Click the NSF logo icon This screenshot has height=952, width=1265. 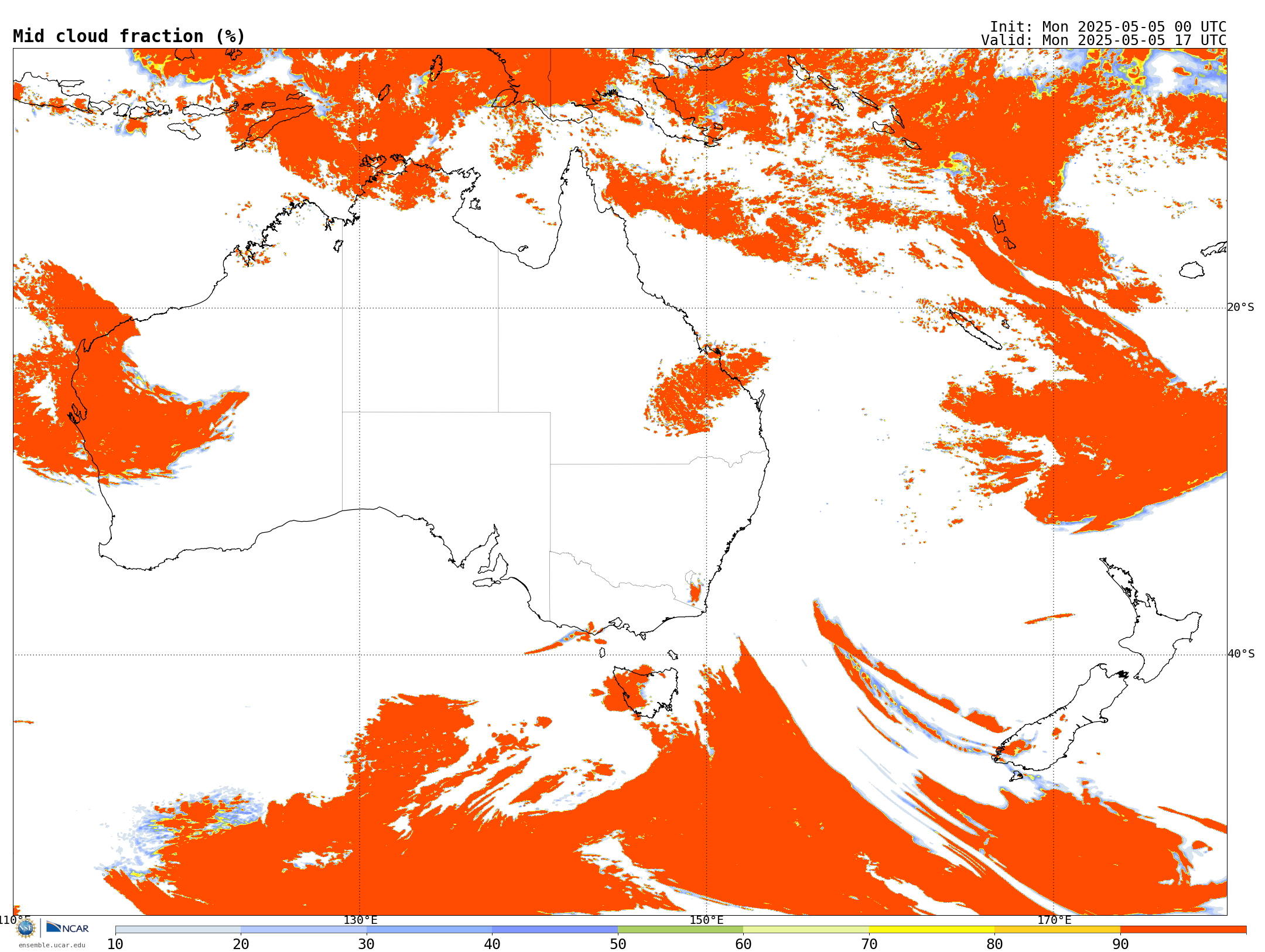tap(26, 928)
